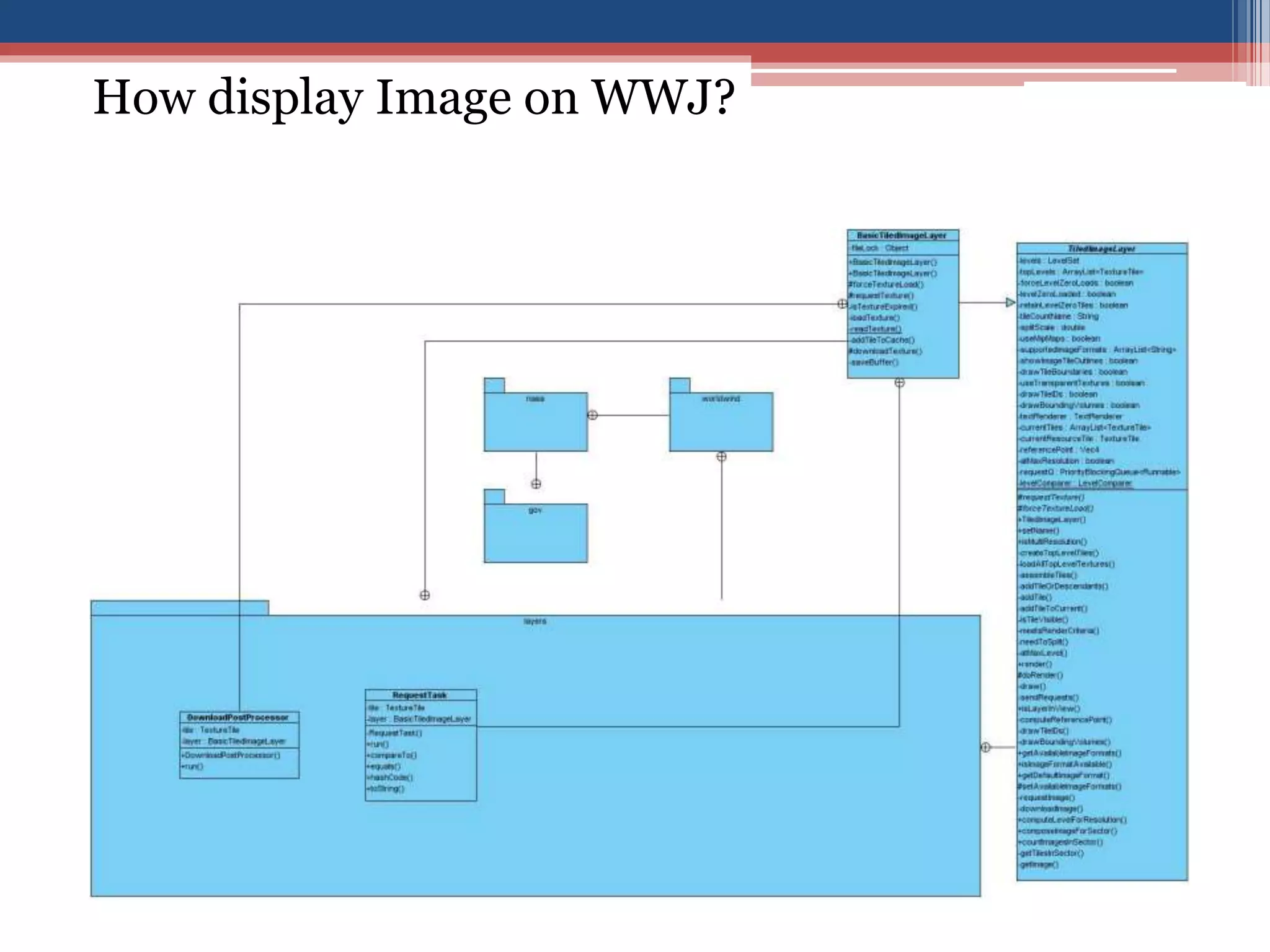Click the worldwind package folder icon
Screen dimensions: 1270x952
click(721, 415)
